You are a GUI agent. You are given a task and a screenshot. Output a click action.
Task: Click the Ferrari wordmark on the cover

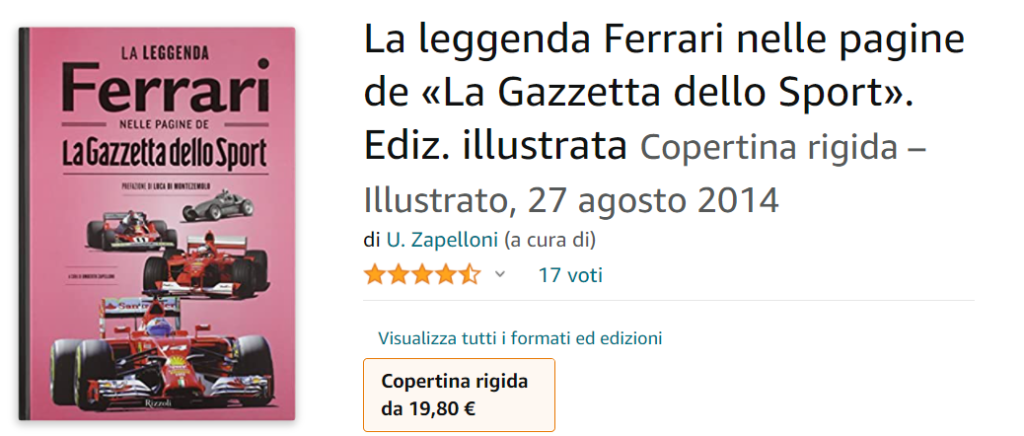(x=165, y=87)
